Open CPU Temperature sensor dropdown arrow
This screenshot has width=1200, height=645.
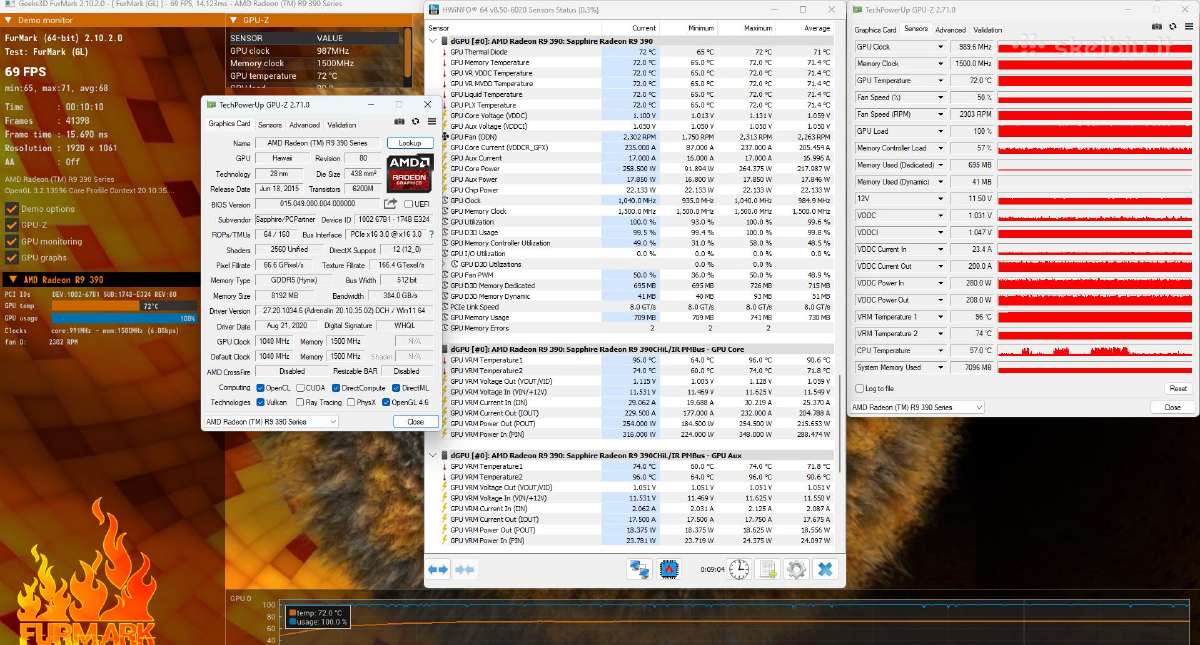(940, 351)
